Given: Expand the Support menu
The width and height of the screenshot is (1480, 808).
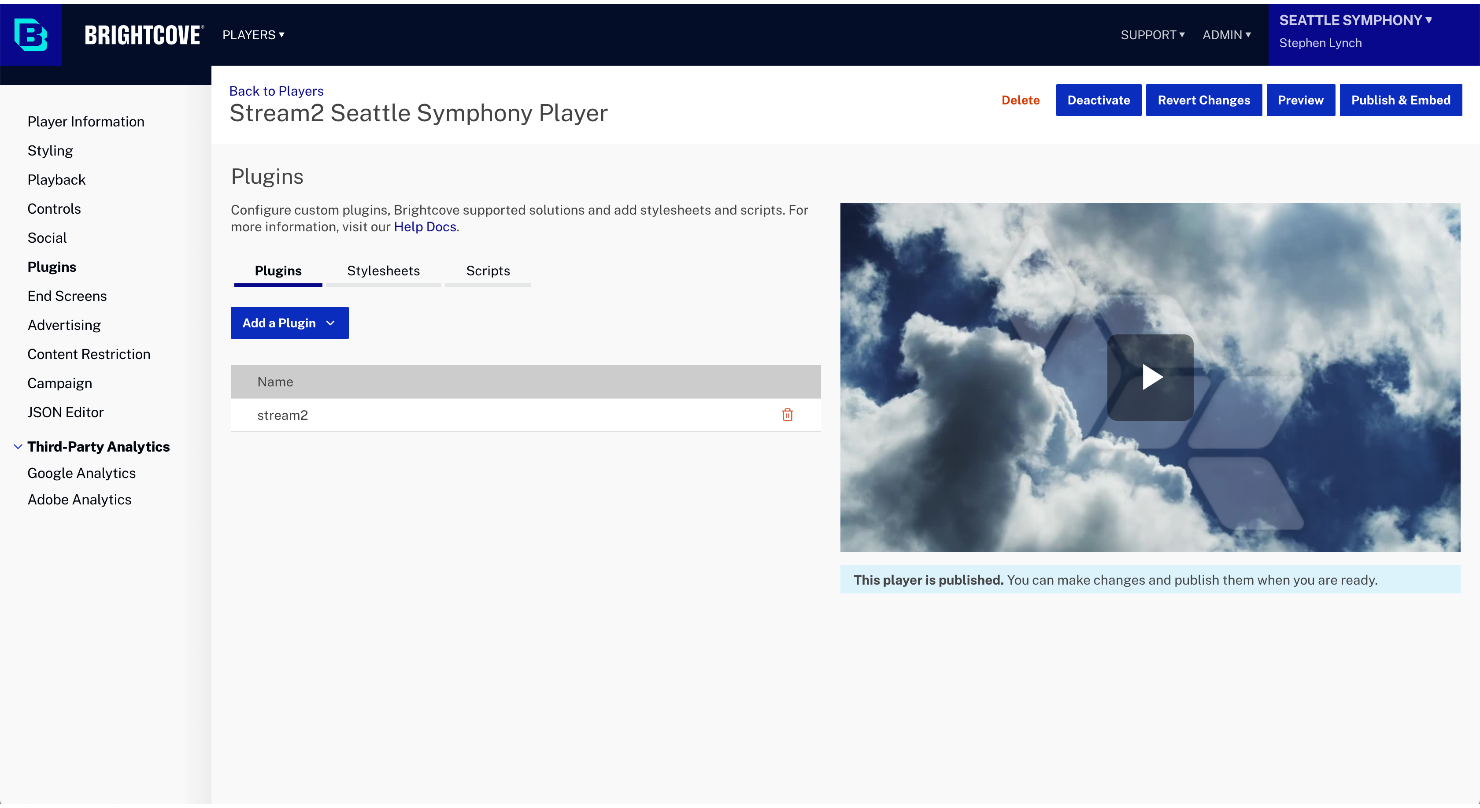Looking at the screenshot, I should (x=1152, y=35).
